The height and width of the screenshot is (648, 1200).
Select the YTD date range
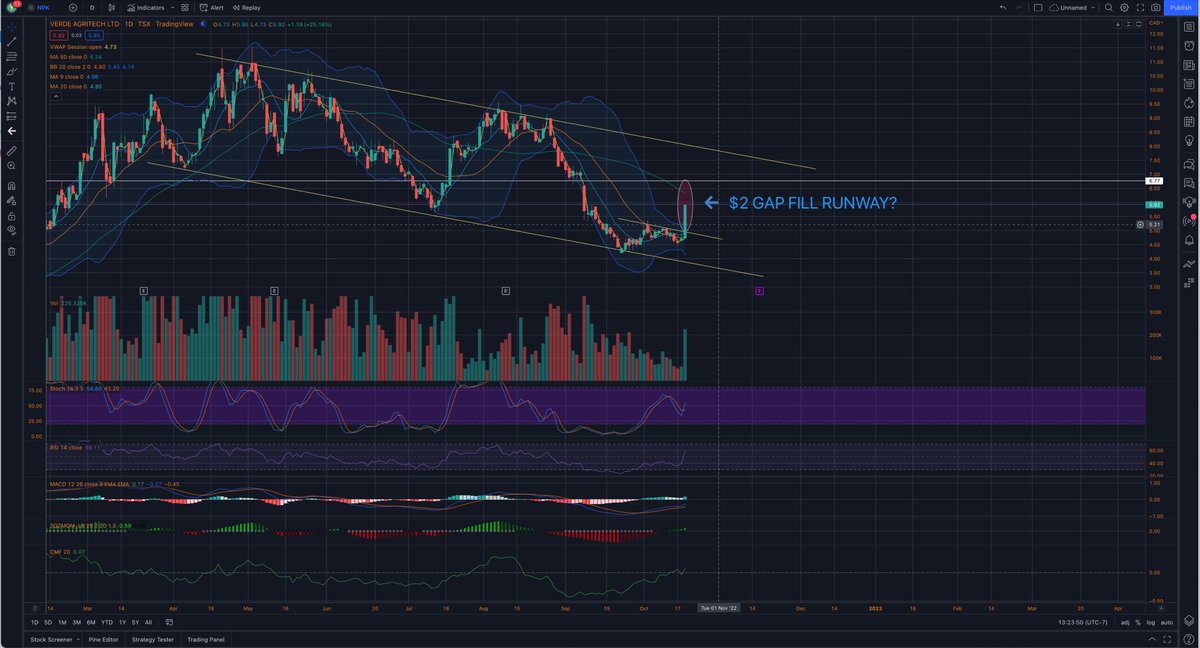tap(106, 622)
